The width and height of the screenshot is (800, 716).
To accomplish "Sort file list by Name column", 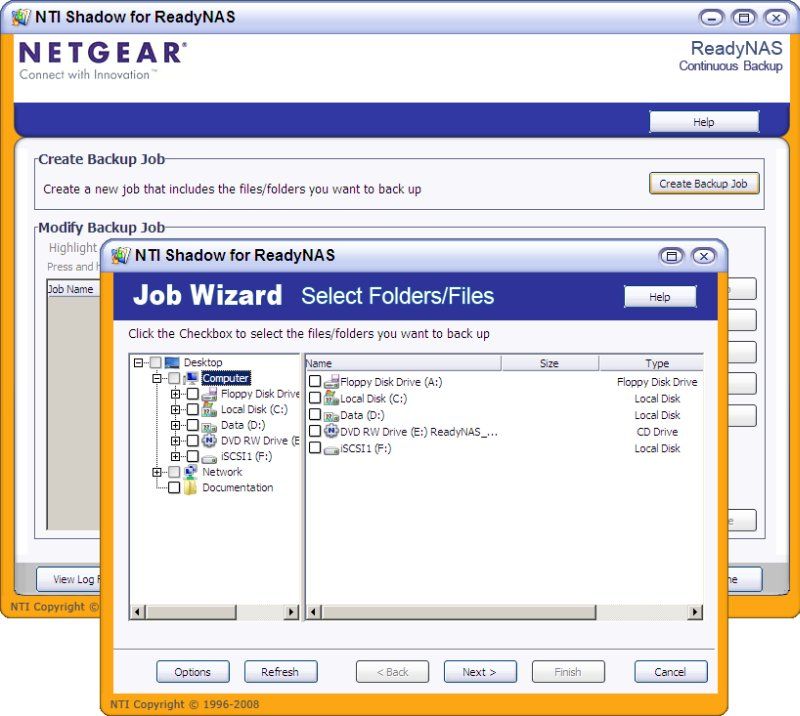I will click(403, 363).
